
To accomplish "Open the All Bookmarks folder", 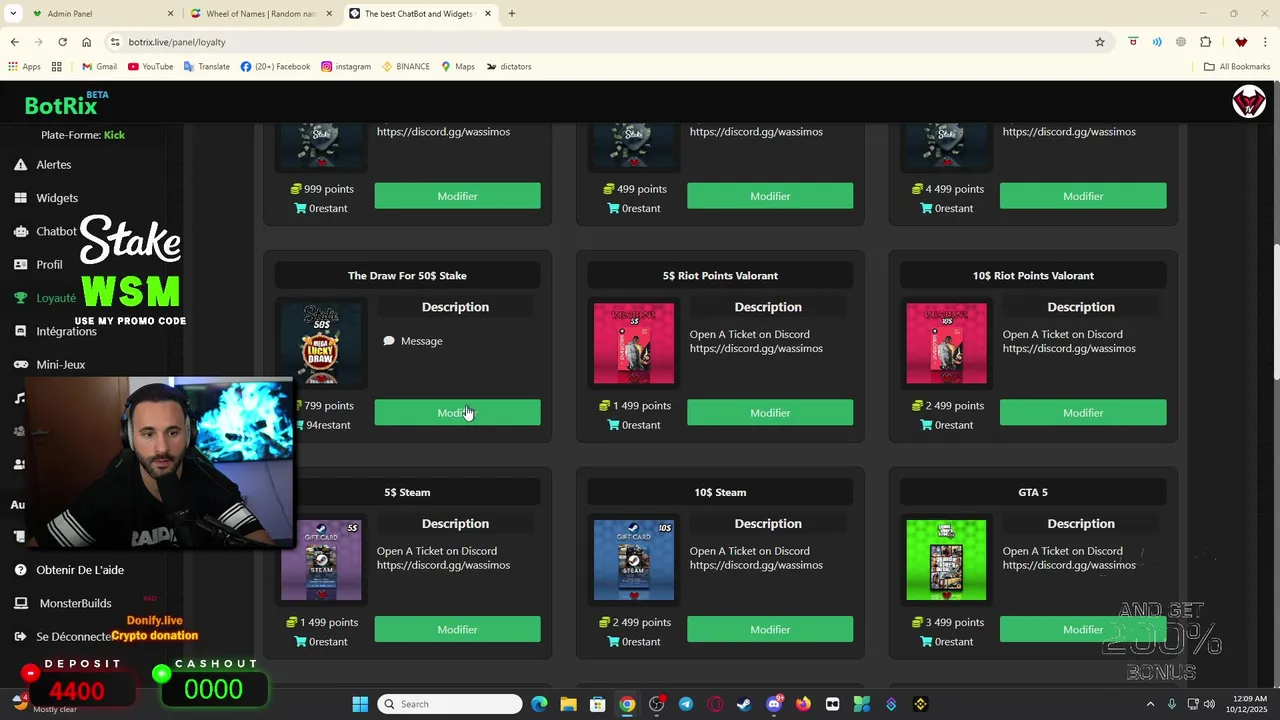I will 1237,67.
